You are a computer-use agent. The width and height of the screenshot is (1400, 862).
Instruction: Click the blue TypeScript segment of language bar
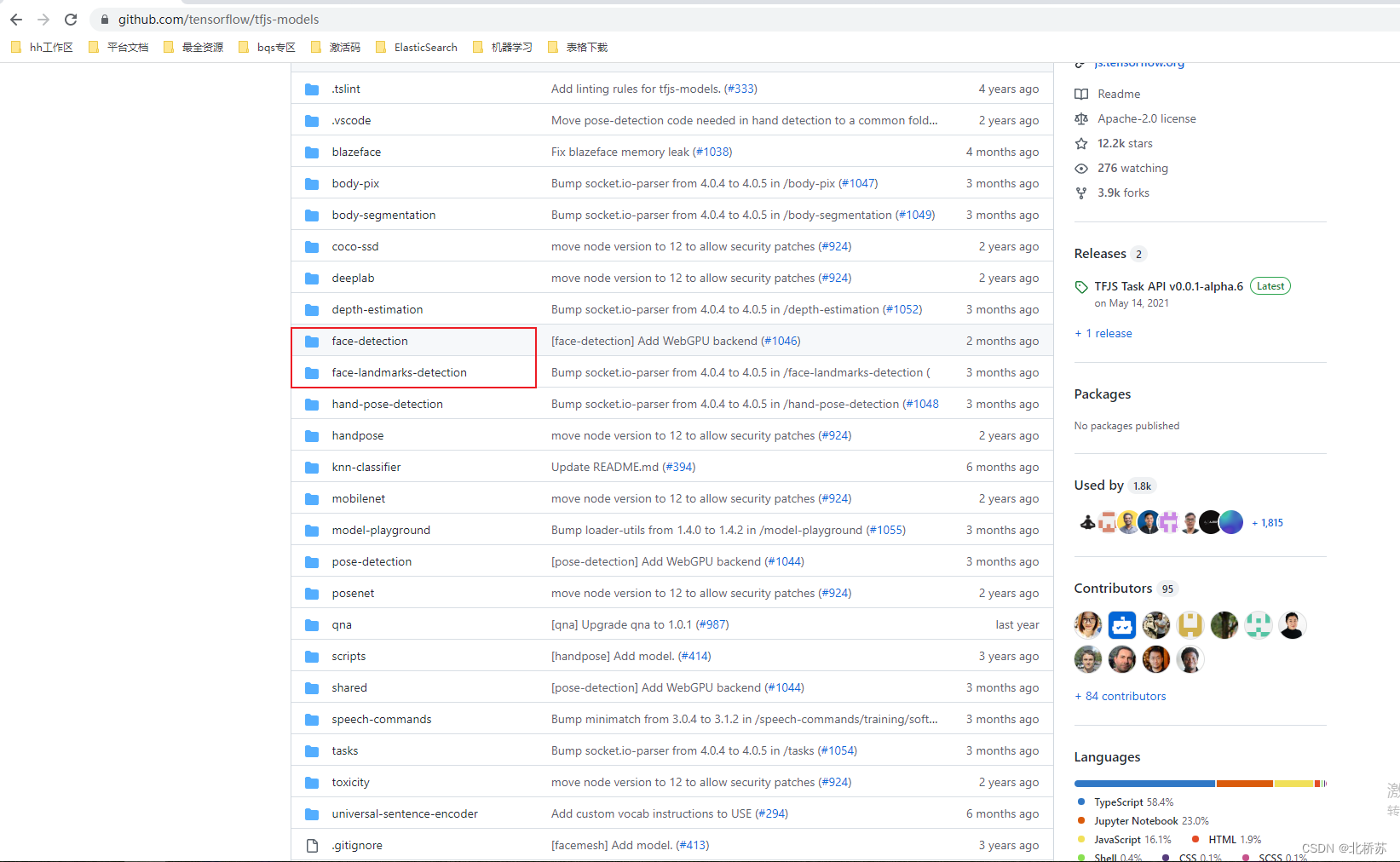(x=1144, y=784)
